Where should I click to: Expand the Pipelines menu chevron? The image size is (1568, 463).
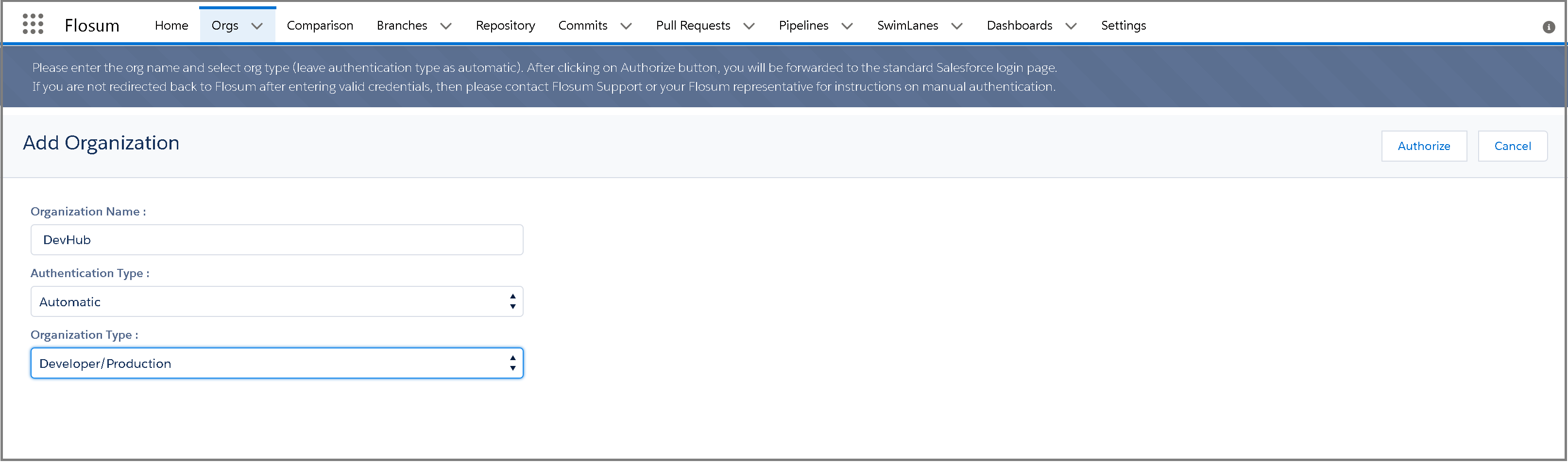847,26
